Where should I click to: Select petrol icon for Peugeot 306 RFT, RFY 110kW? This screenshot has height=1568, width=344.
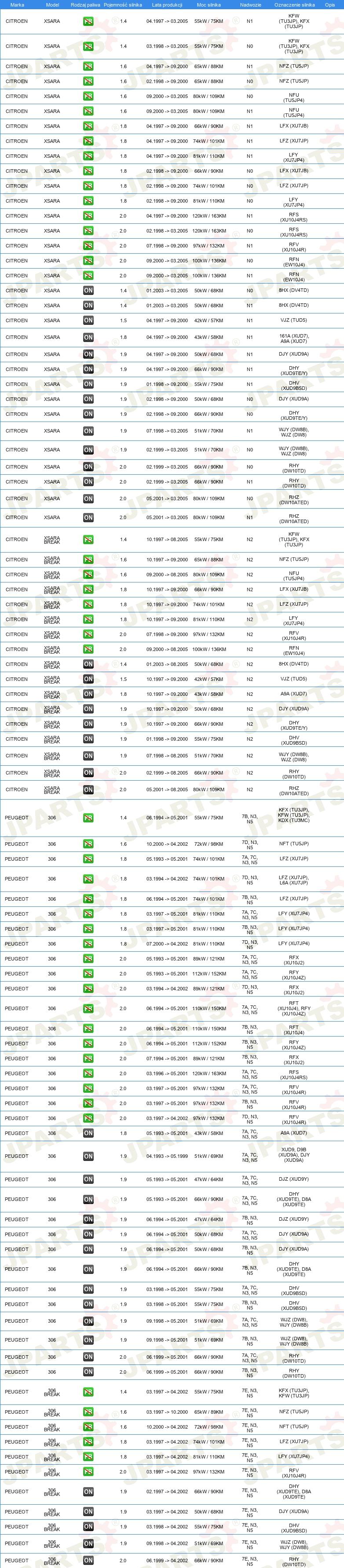tap(88, 1009)
